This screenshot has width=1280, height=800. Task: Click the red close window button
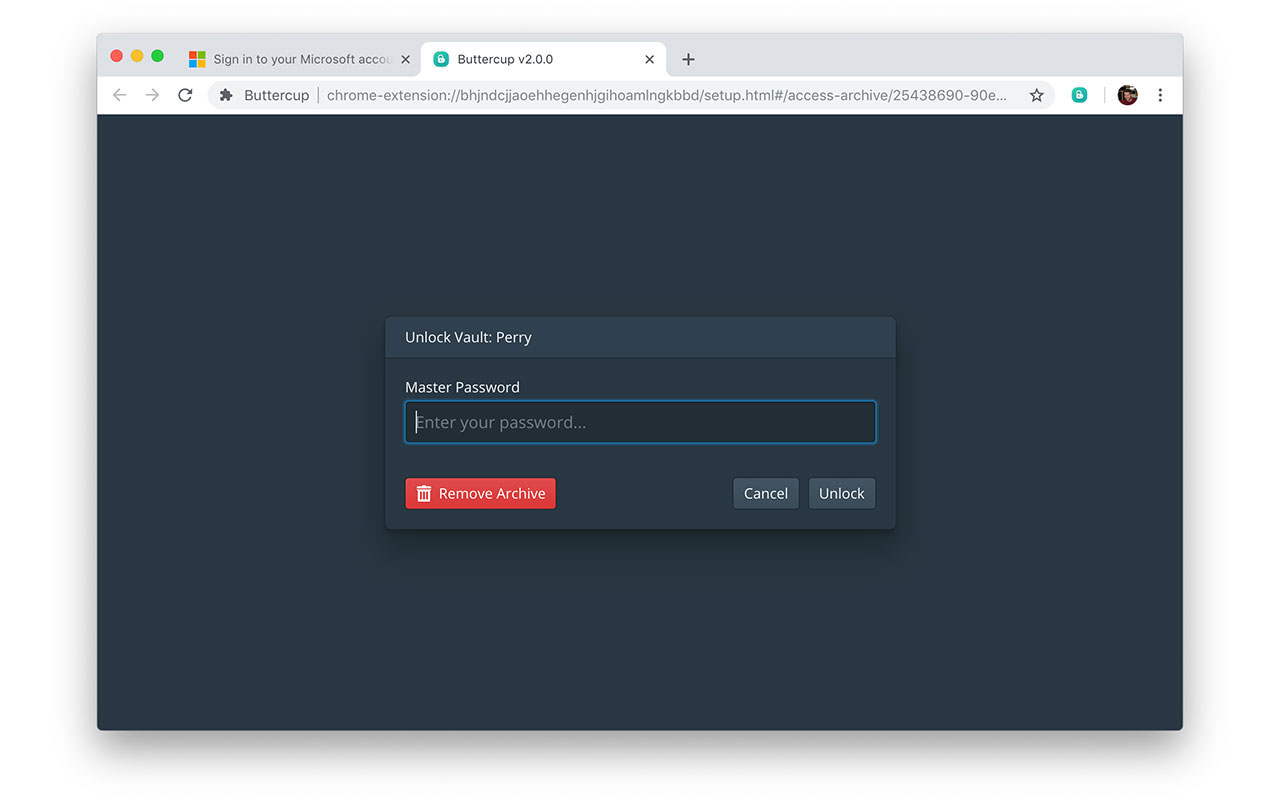117,56
